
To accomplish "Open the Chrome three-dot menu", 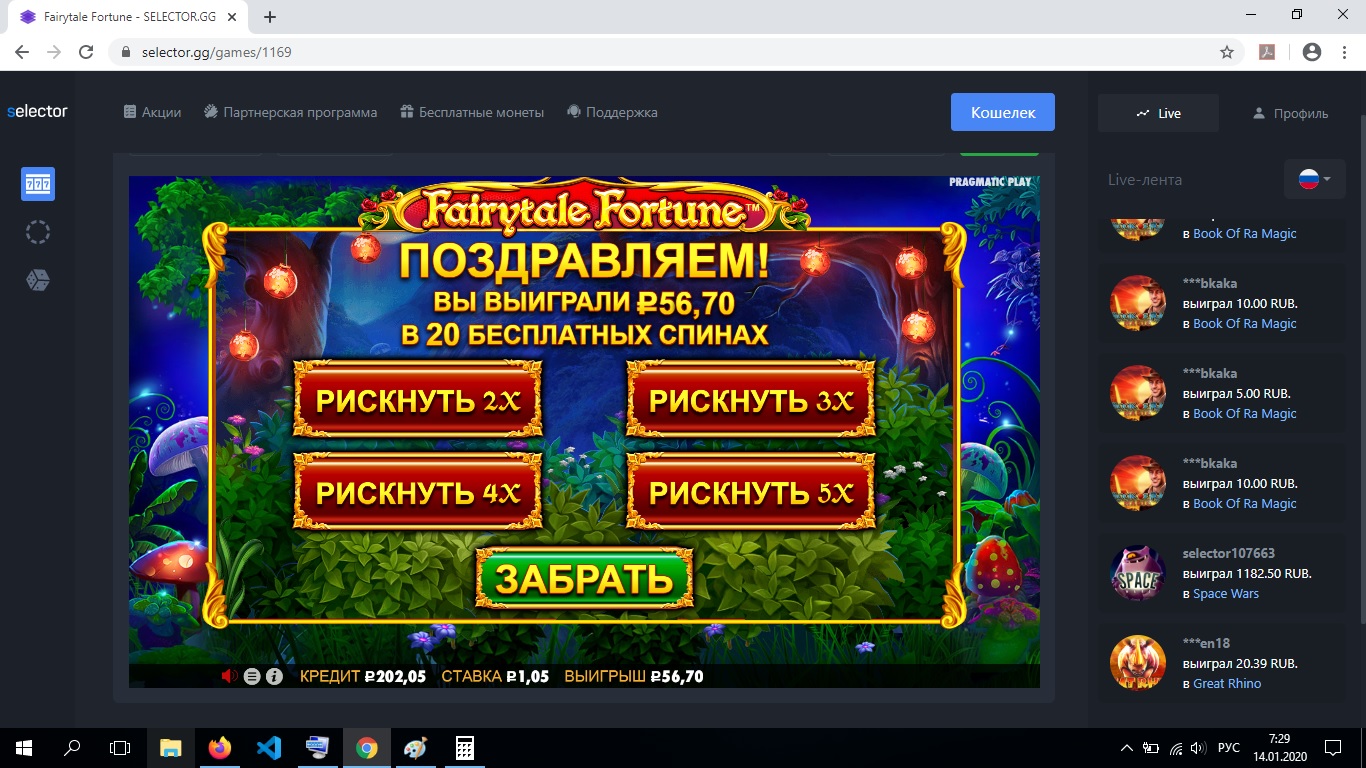I will 1344,52.
